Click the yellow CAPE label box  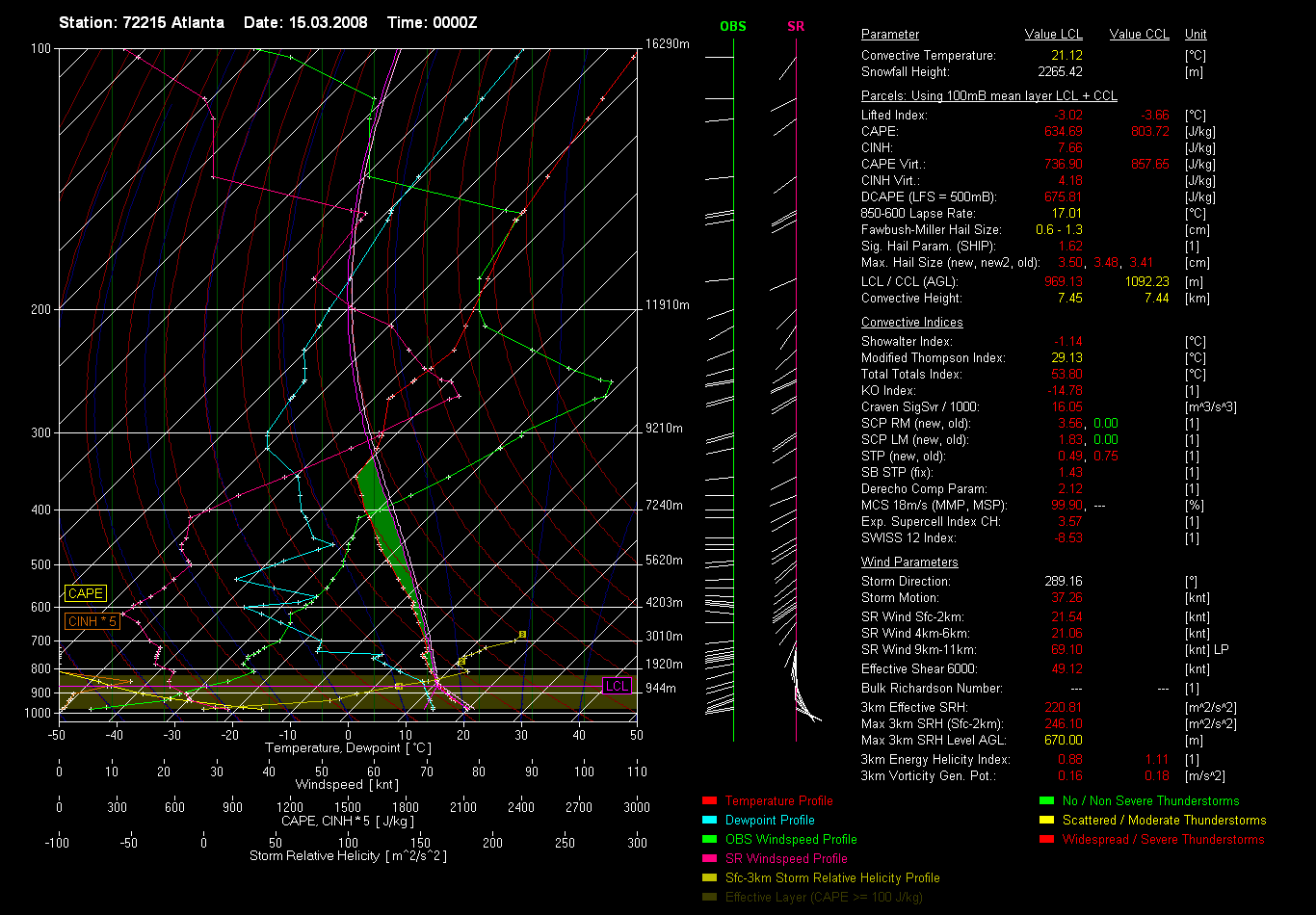[86, 594]
